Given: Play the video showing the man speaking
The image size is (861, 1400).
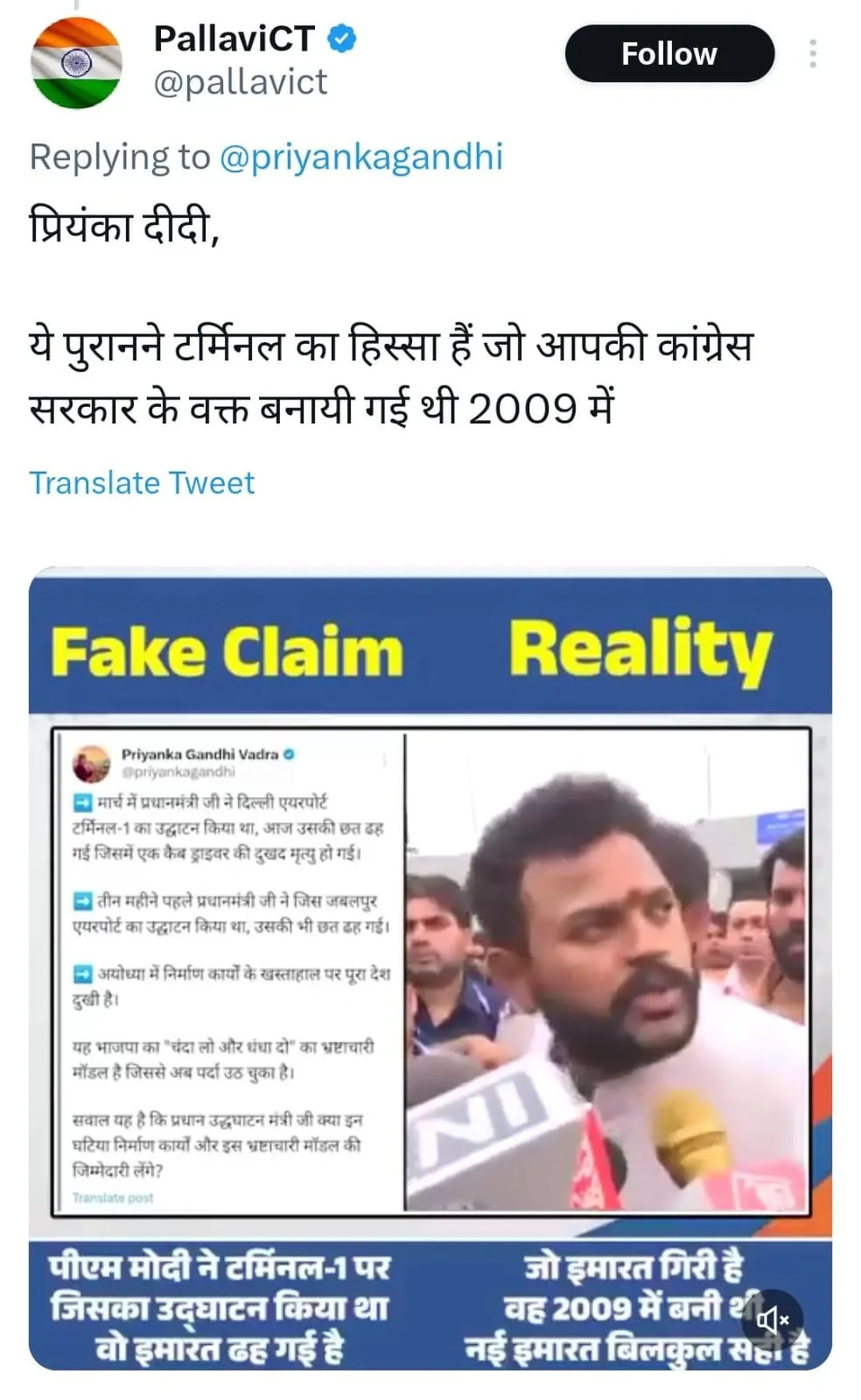Looking at the screenshot, I should tap(606, 972).
